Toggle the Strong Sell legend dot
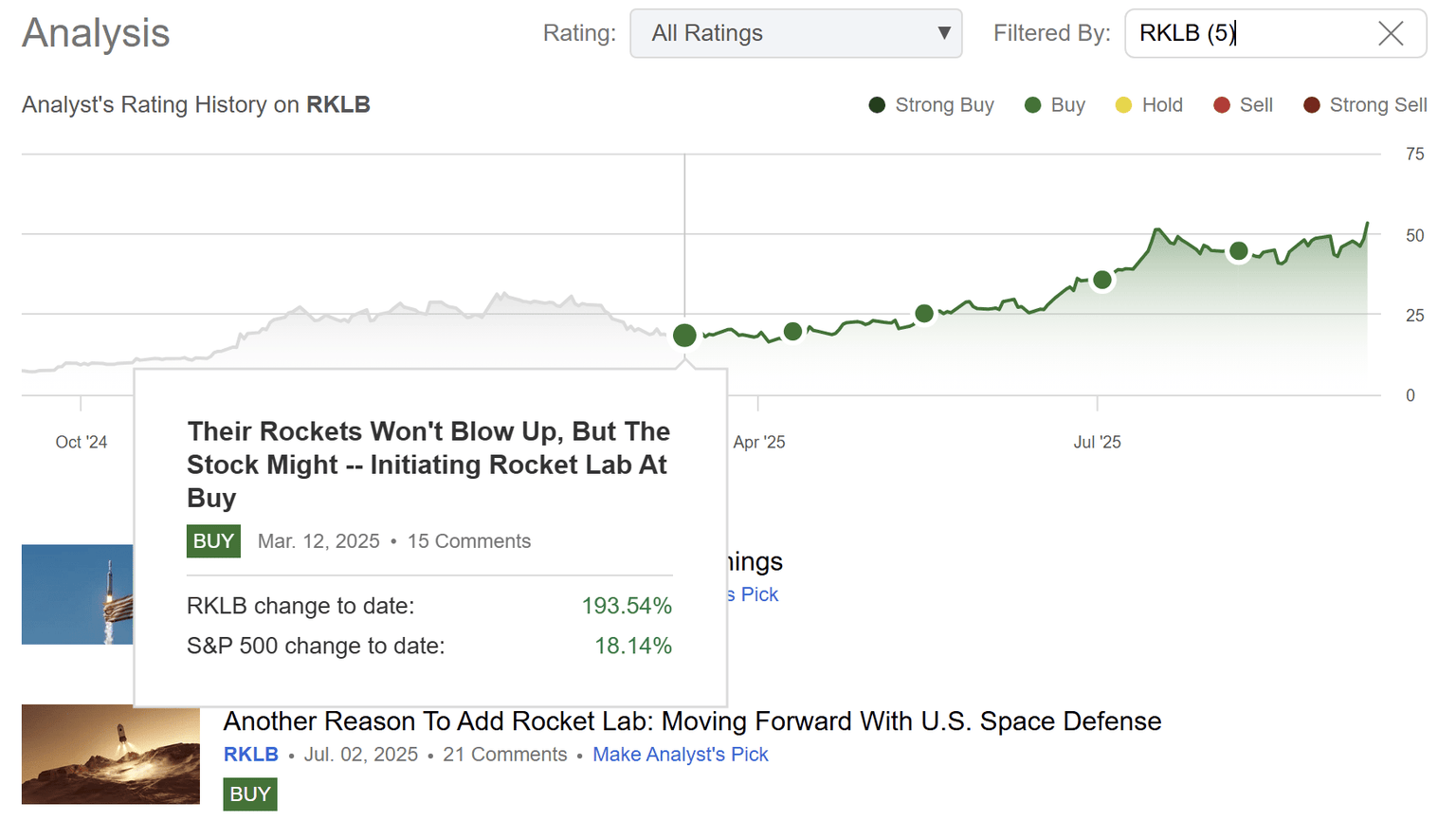Viewport: 1456px width, 821px height. (1313, 105)
